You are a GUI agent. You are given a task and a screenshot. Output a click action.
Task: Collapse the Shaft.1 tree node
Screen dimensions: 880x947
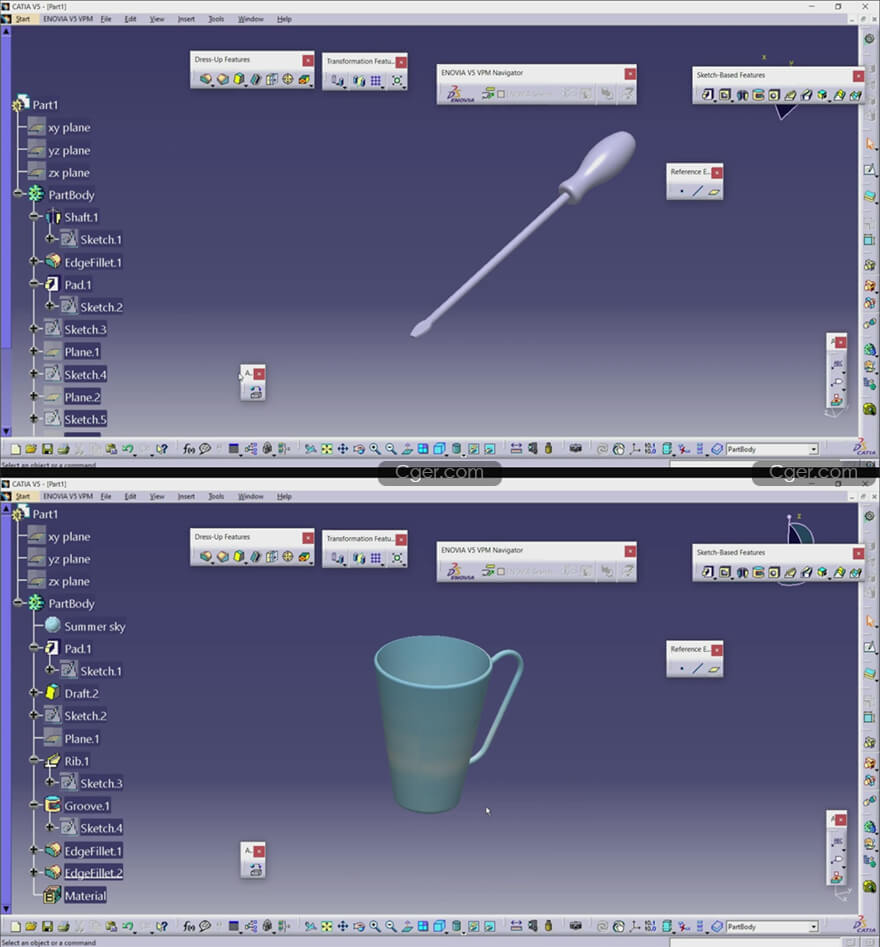(x=34, y=217)
